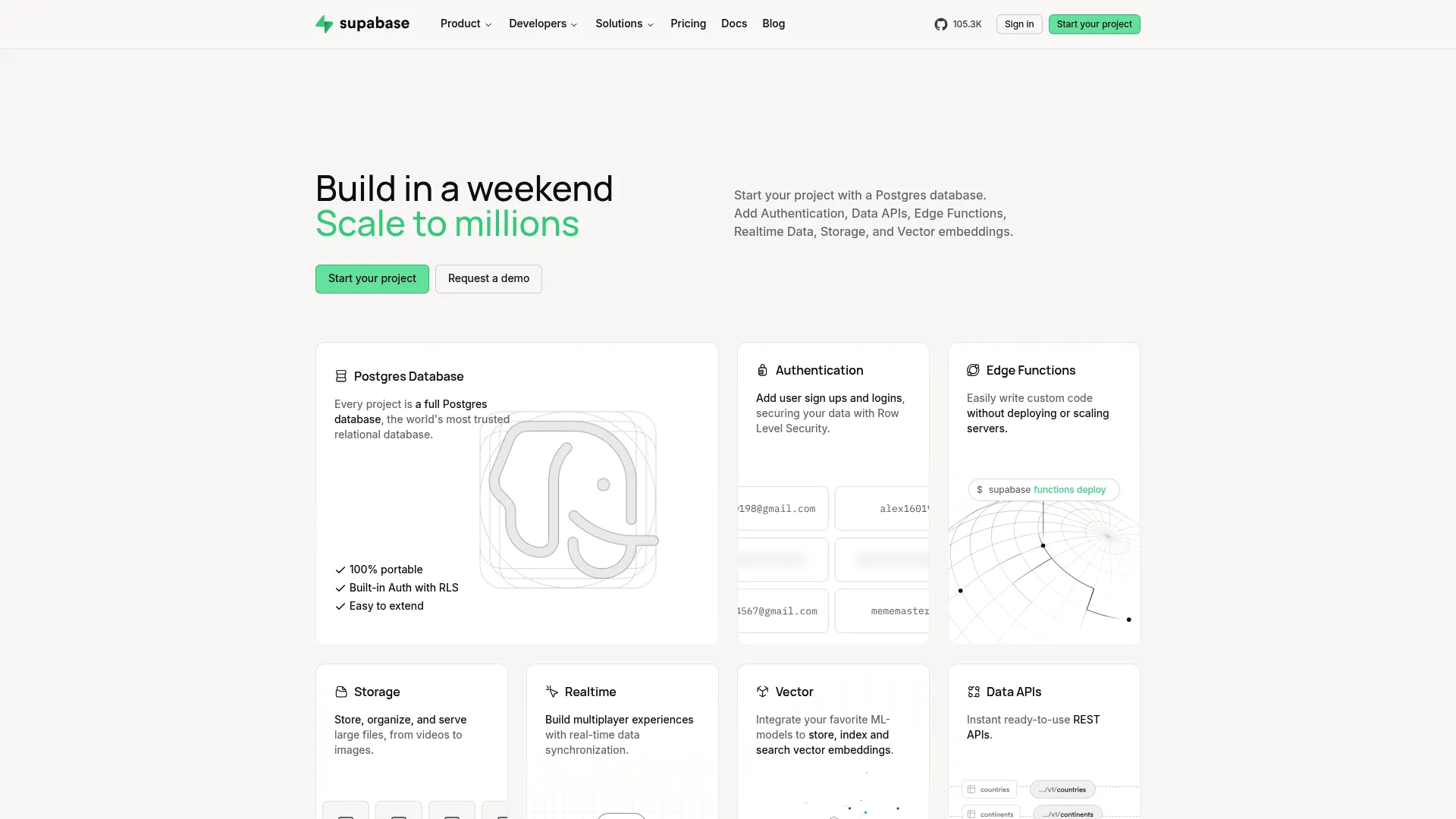Click the supabase functions deploy command pill
The image size is (1456, 819).
[1043, 490]
